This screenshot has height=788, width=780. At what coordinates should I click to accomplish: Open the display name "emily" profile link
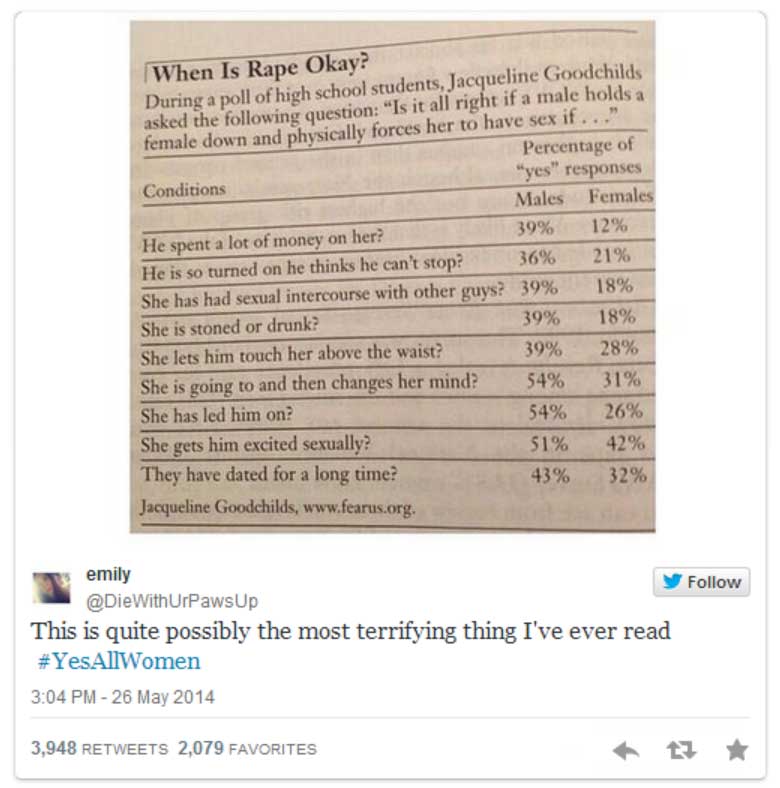click(108, 574)
